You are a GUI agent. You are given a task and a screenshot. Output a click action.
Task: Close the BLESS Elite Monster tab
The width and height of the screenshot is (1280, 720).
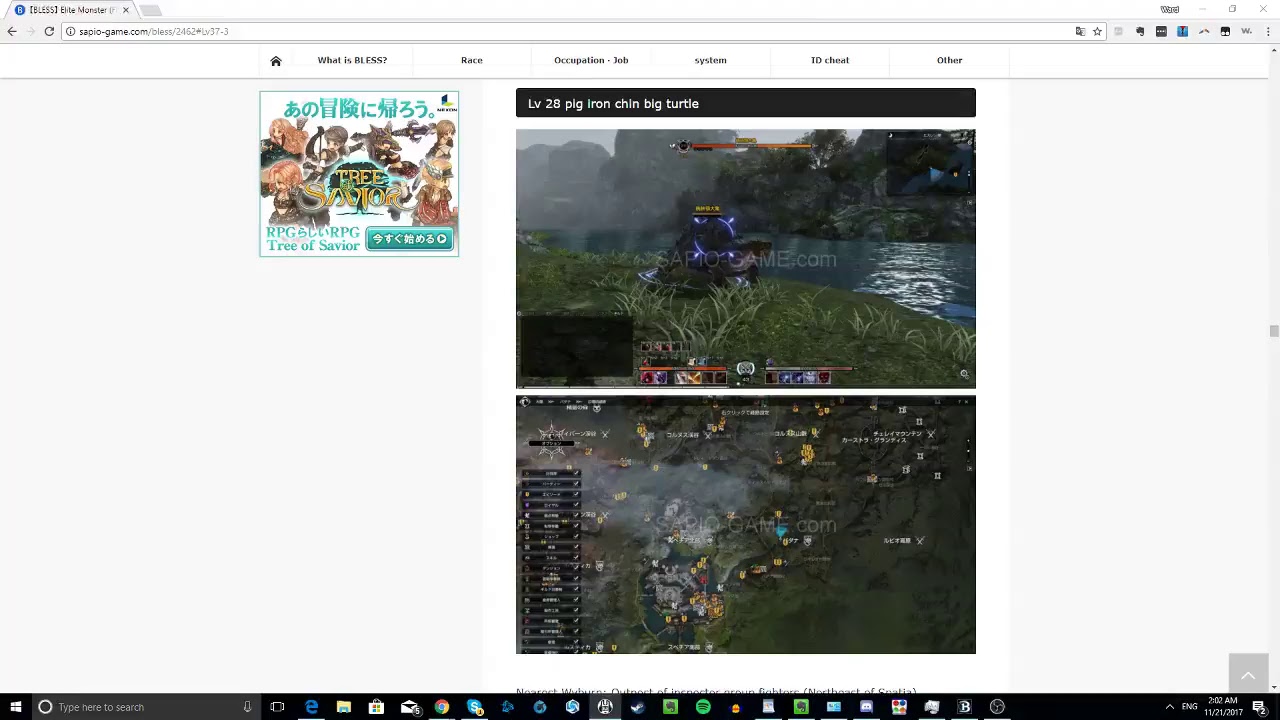click(x=126, y=10)
